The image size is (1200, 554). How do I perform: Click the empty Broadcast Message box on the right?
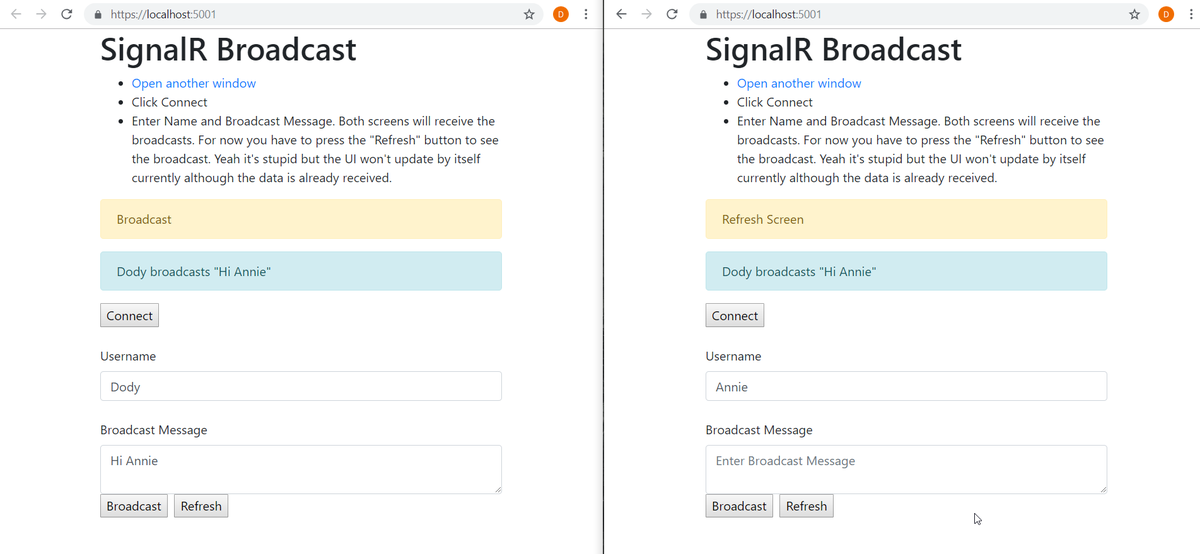click(x=906, y=469)
